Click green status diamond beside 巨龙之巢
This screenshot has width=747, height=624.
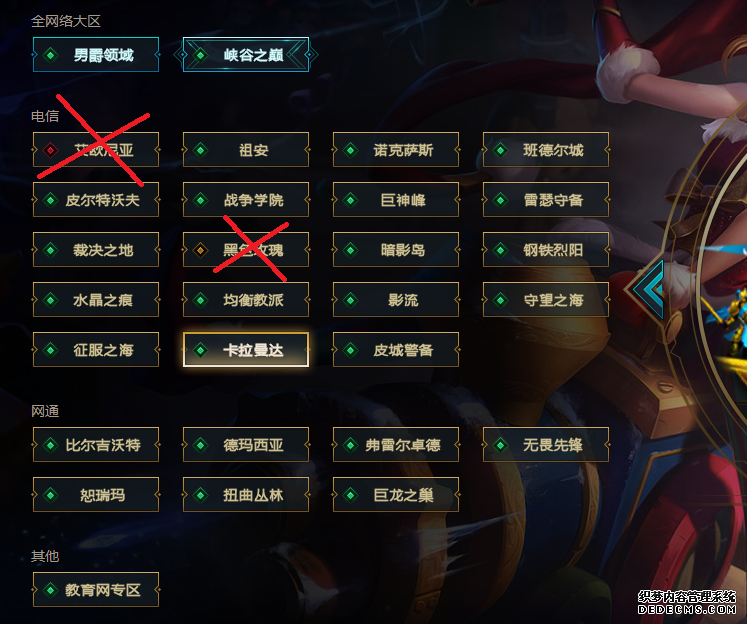351,495
